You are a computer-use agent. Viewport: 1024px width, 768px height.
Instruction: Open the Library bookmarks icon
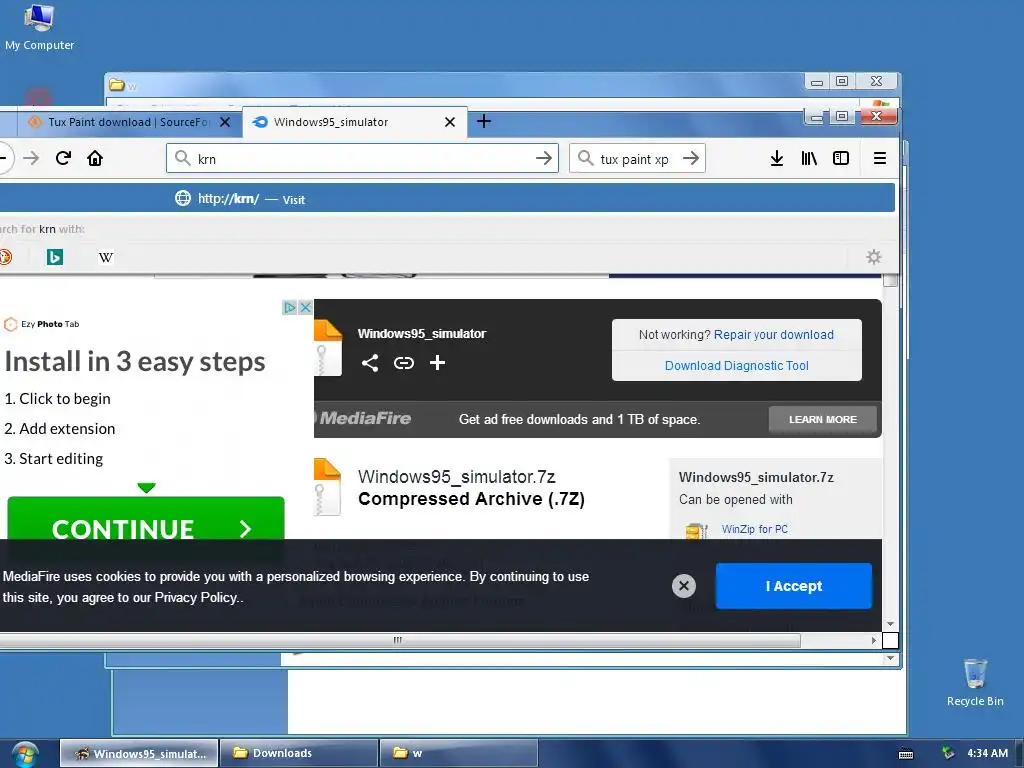pos(808,158)
